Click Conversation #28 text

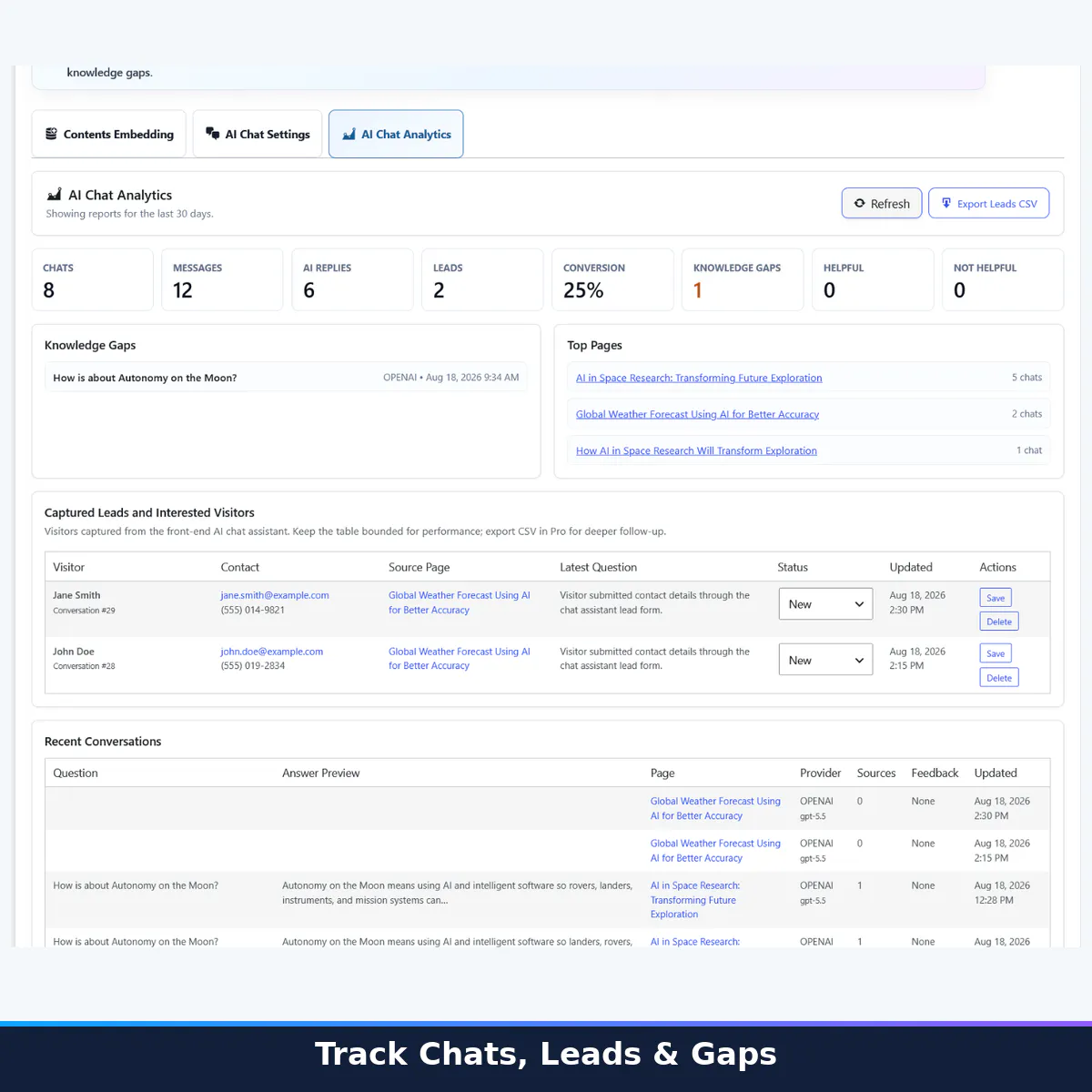pyautogui.click(x=84, y=666)
